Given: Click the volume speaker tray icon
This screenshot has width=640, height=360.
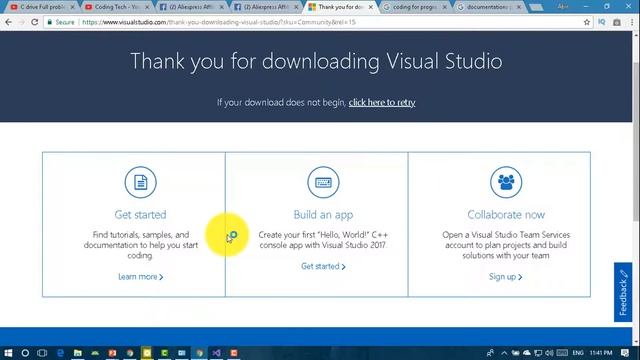Looking at the screenshot, I should click(x=549, y=353).
